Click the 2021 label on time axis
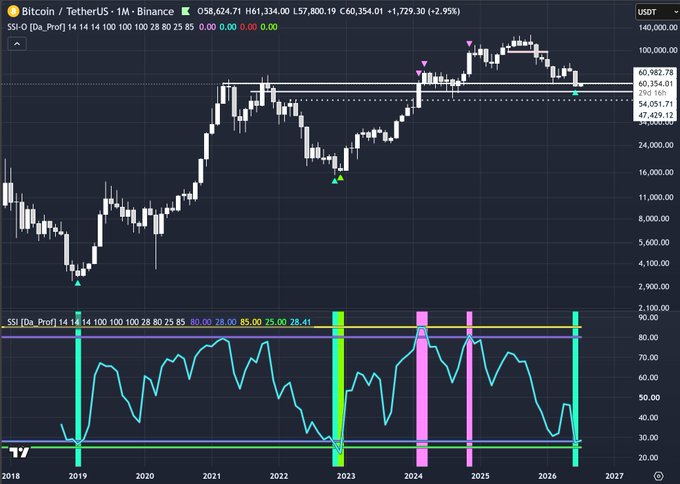This screenshot has width=680, height=484. coord(212,476)
